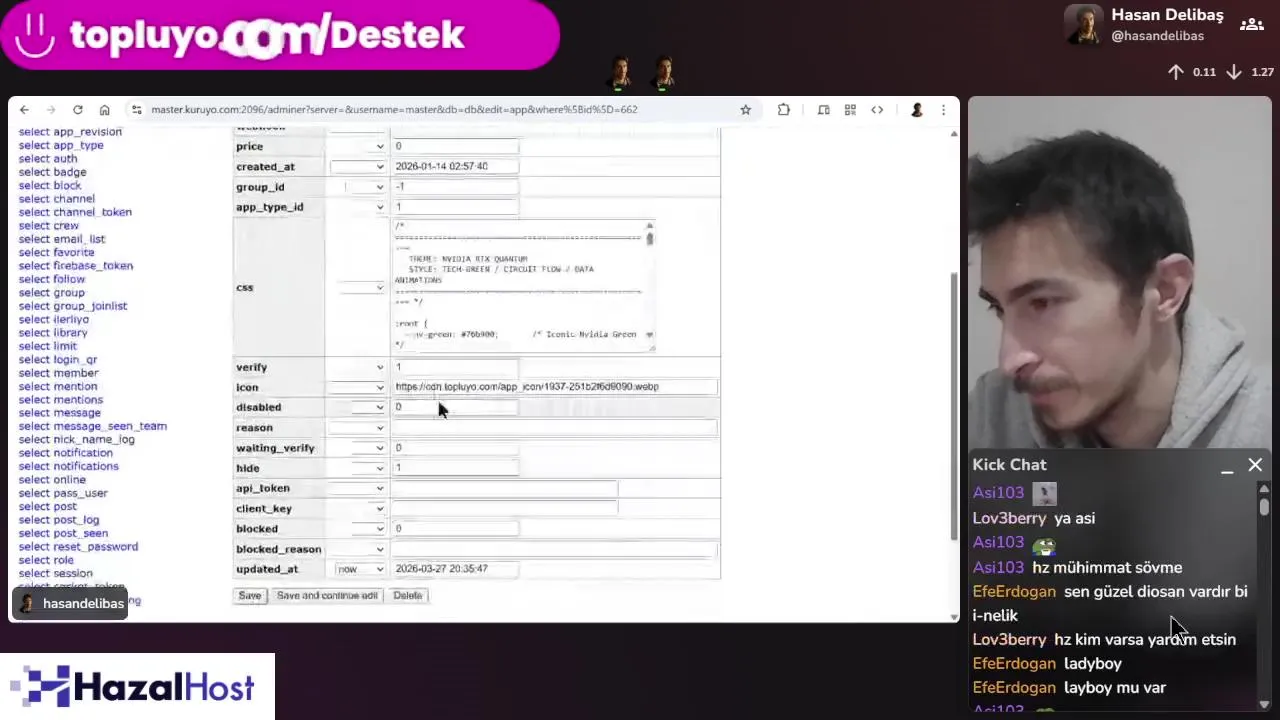Click Save and continue edit
1280x720 pixels.
(327, 596)
